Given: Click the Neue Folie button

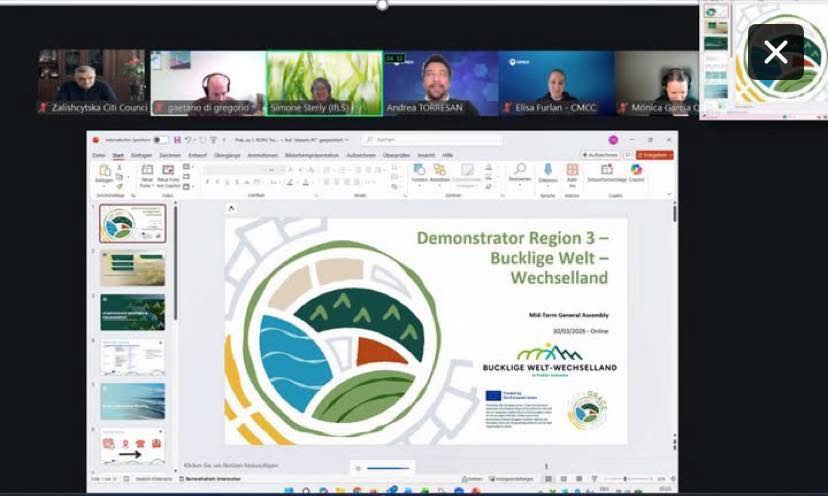Looking at the screenshot, I should (x=146, y=174).
